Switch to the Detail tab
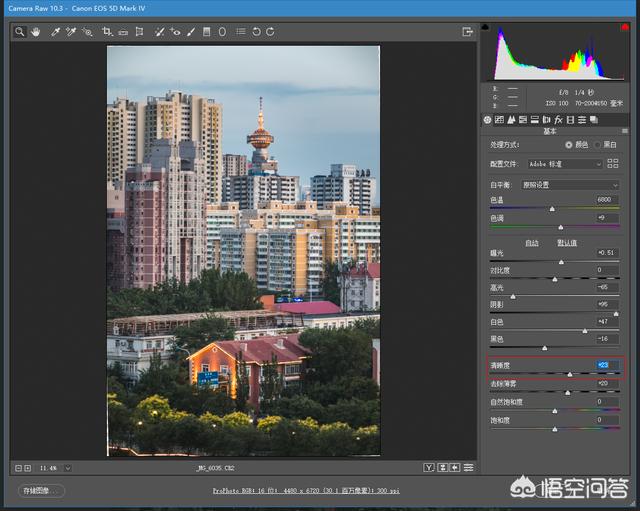This screenshot has height=511, width=640. click(511, 120)
